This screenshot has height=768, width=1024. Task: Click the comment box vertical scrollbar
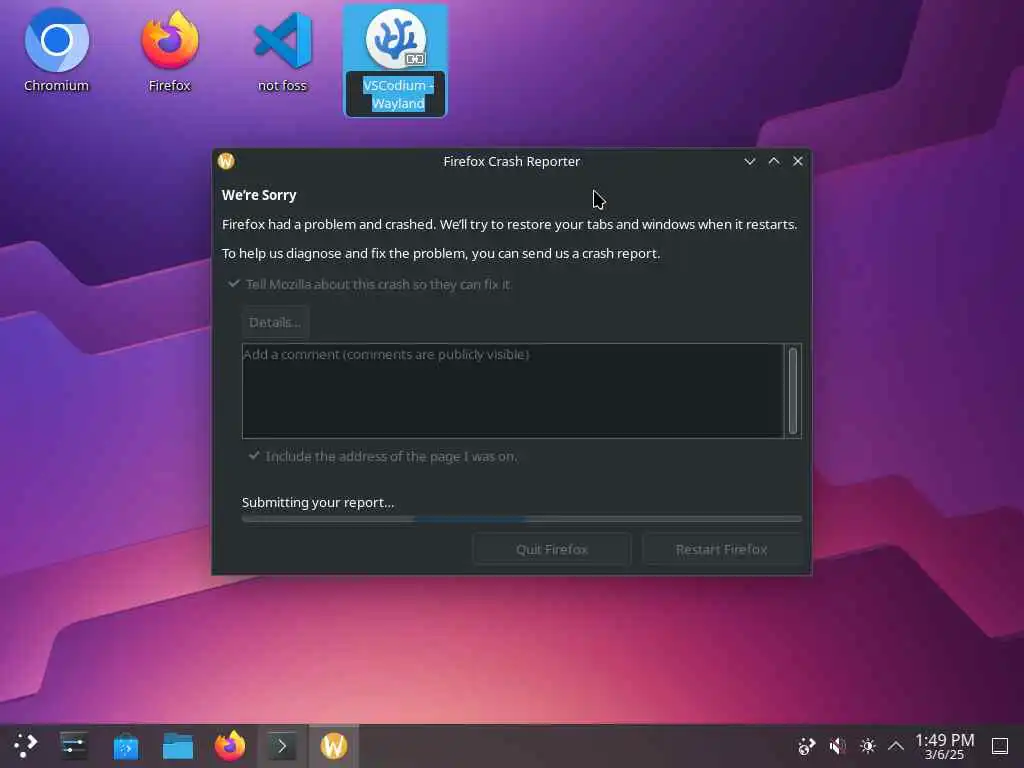793,391
